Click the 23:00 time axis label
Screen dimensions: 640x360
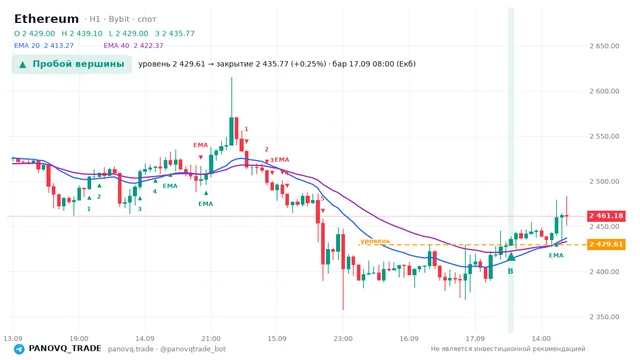(343, 338)
